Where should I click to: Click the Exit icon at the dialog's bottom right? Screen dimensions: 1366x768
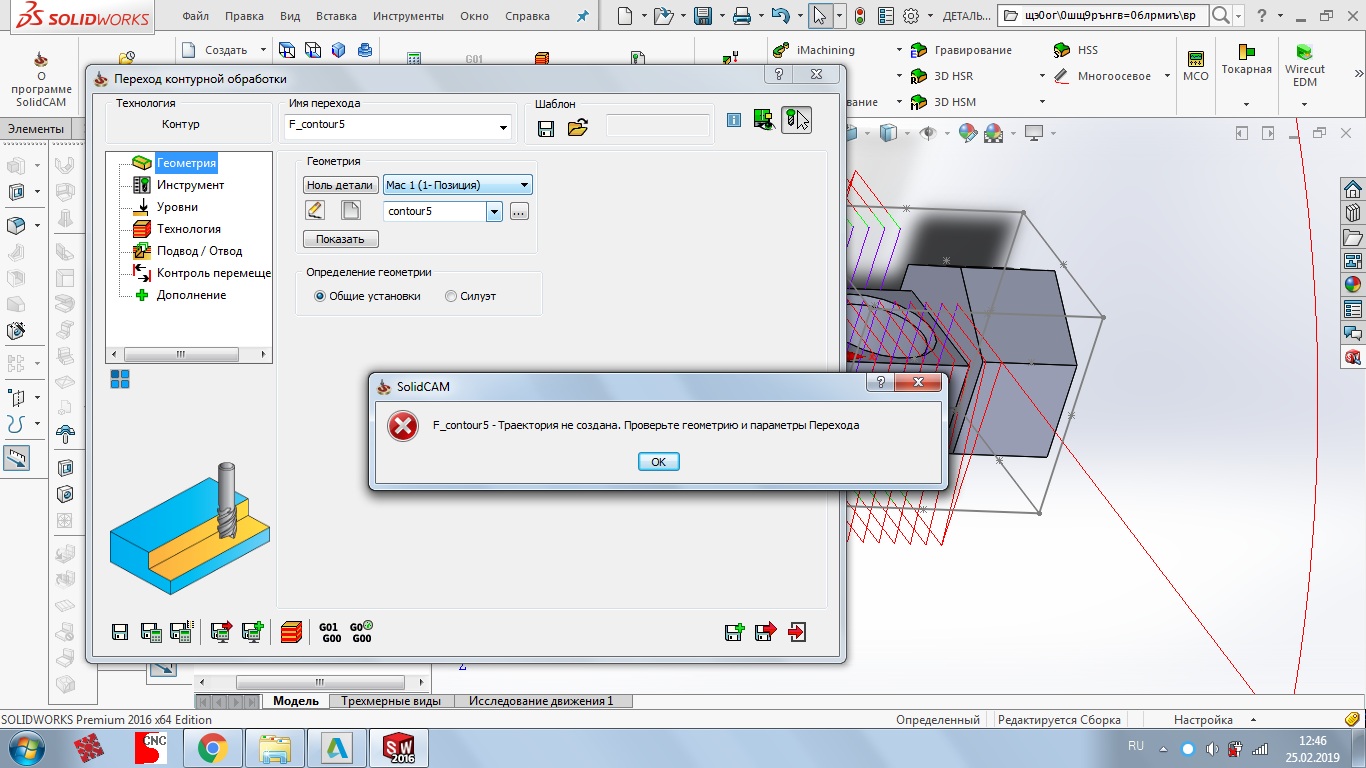[x=797, y=632]
